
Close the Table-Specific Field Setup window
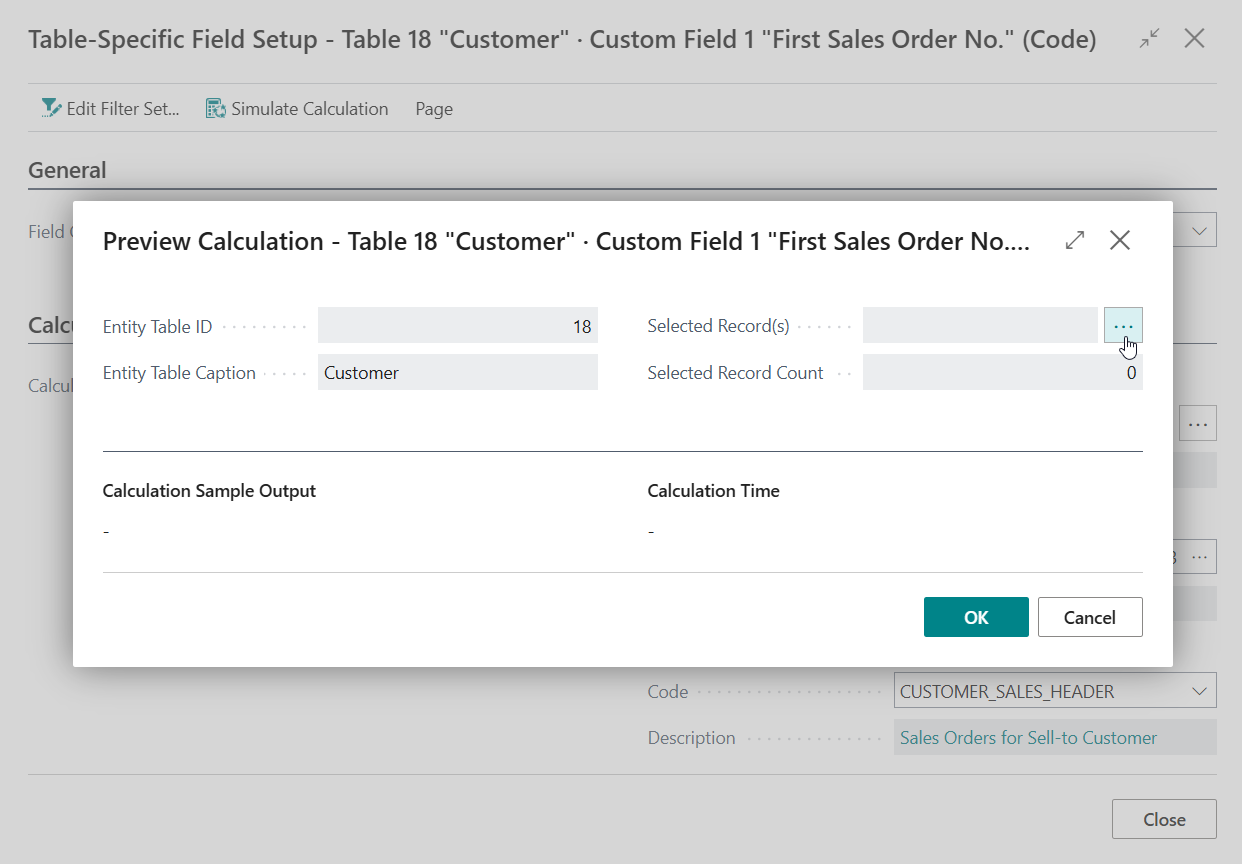point(1194,39)
